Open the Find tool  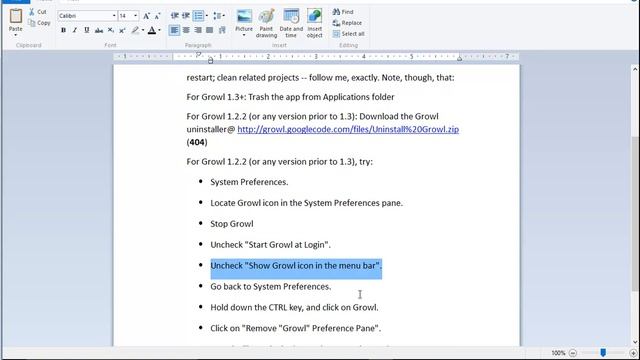(x=343, y=12)
